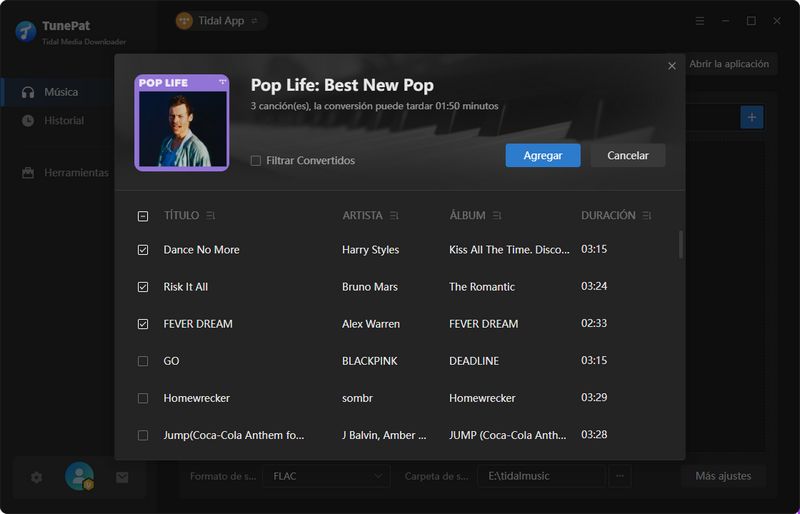Click the 03:24 duration value
Screen dimensions: 800x514
[594, 286]
